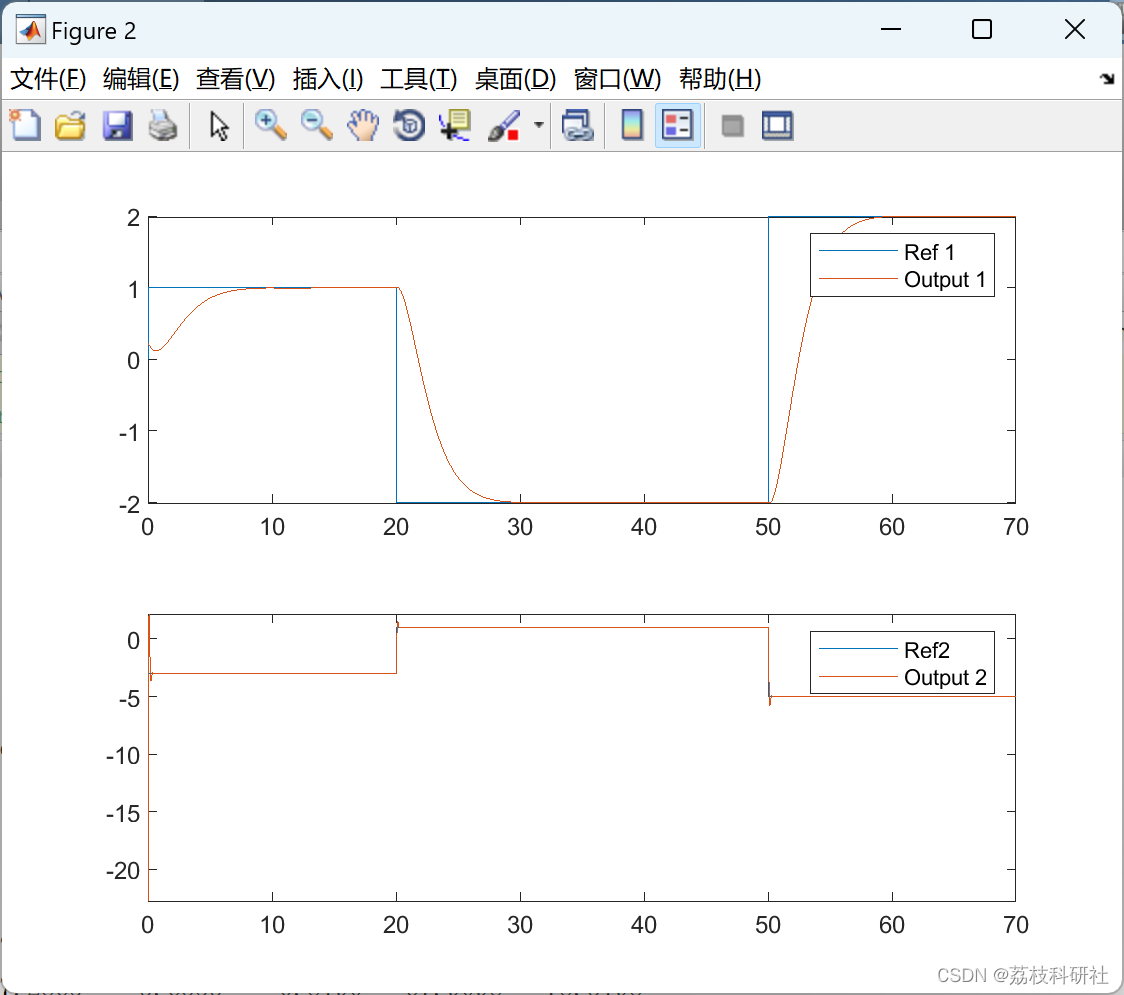Click the Figure 2 window title
Image resolution: width=1124 pixels, height=995 pixels.
coord(93,31)
